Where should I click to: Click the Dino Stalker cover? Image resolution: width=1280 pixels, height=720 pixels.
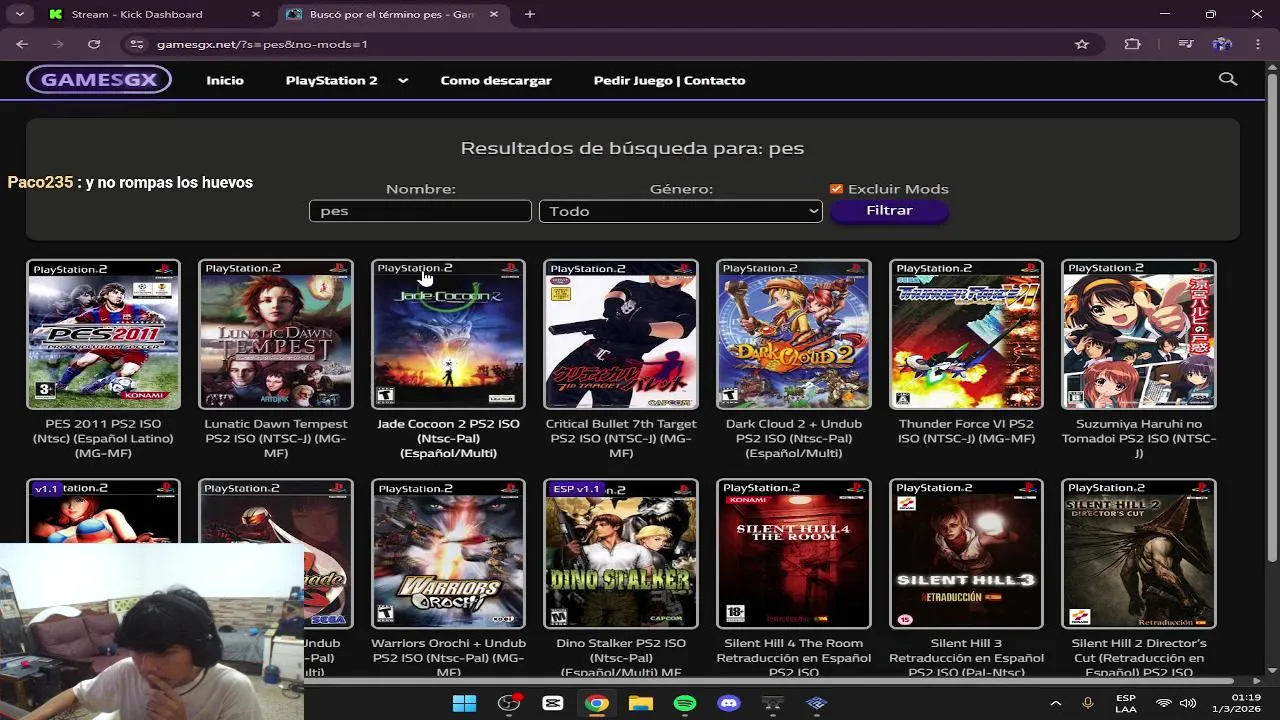pos(621,554)
